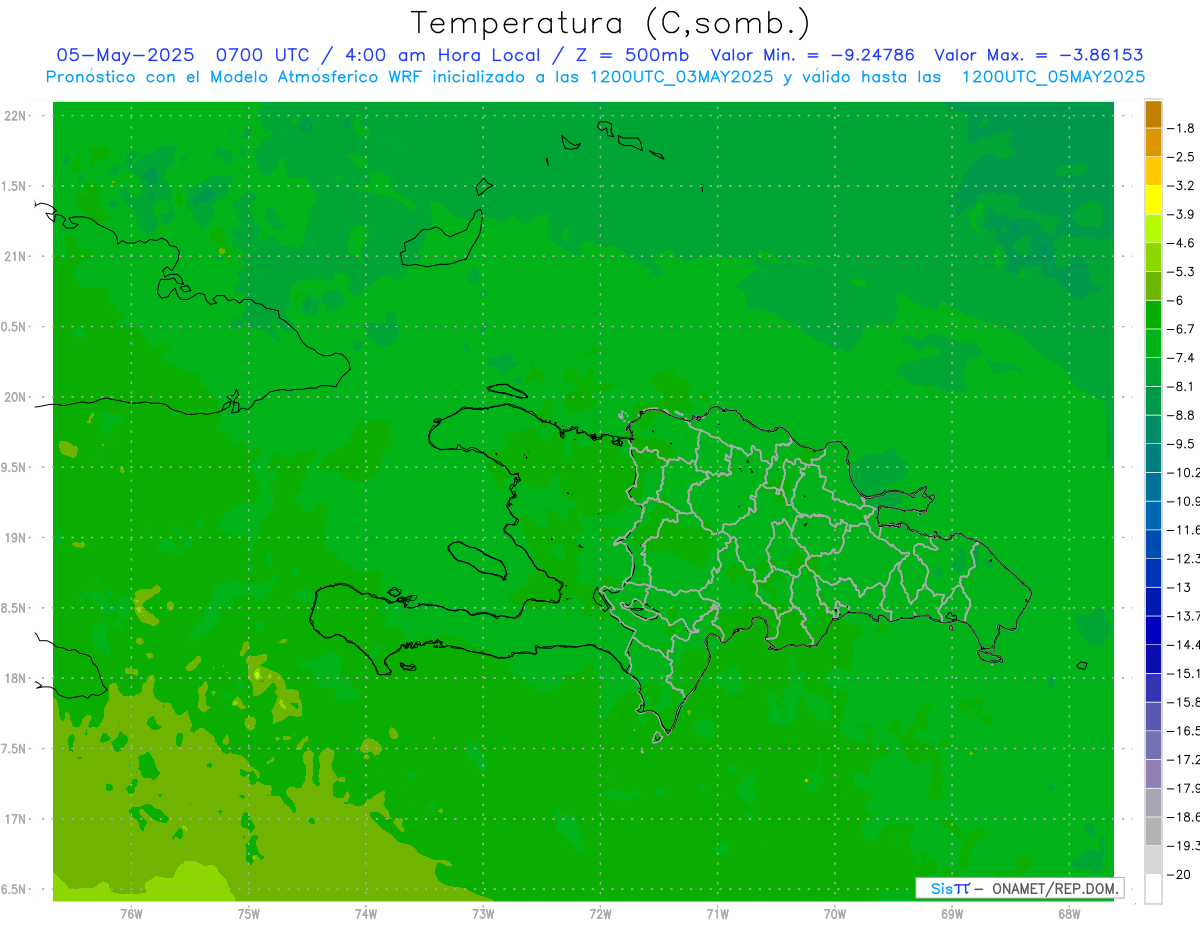The image size is (1200, 927).
Task: Click the '-20' colorbar value
Action: pos(1179,874)
